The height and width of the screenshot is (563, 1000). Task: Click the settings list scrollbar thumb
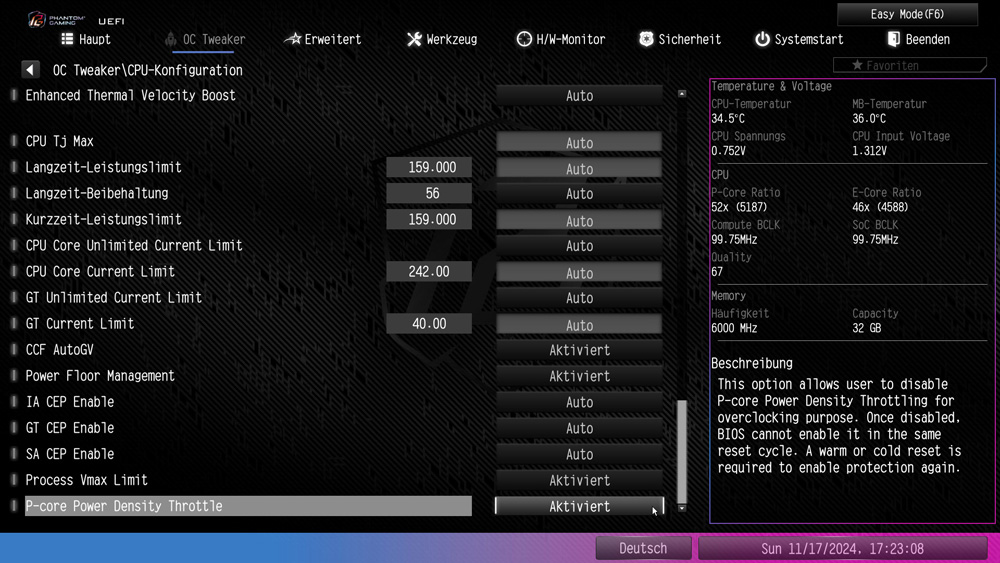tap(682, 451)
